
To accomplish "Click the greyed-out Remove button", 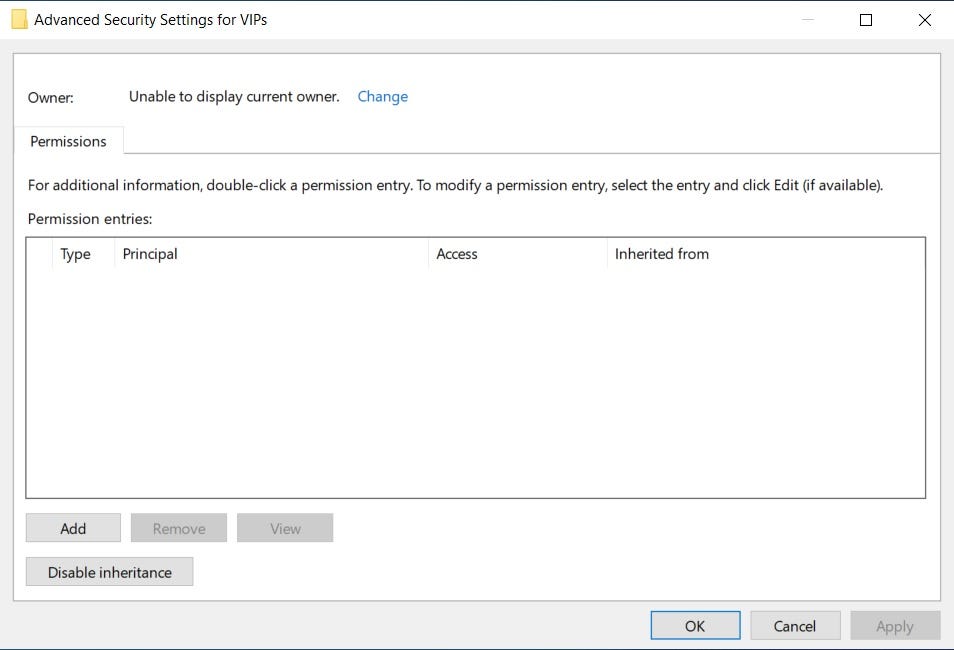I will click(179, 528).
